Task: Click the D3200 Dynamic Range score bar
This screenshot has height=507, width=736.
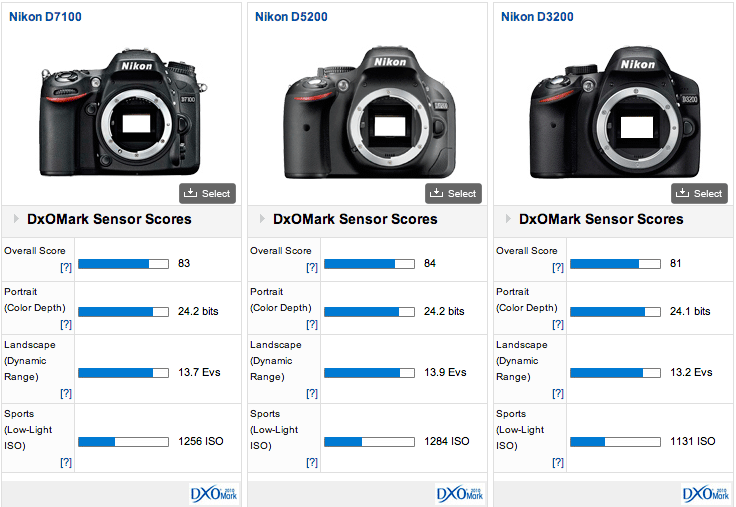Action: pyautogui.click(x=615, y=373)
